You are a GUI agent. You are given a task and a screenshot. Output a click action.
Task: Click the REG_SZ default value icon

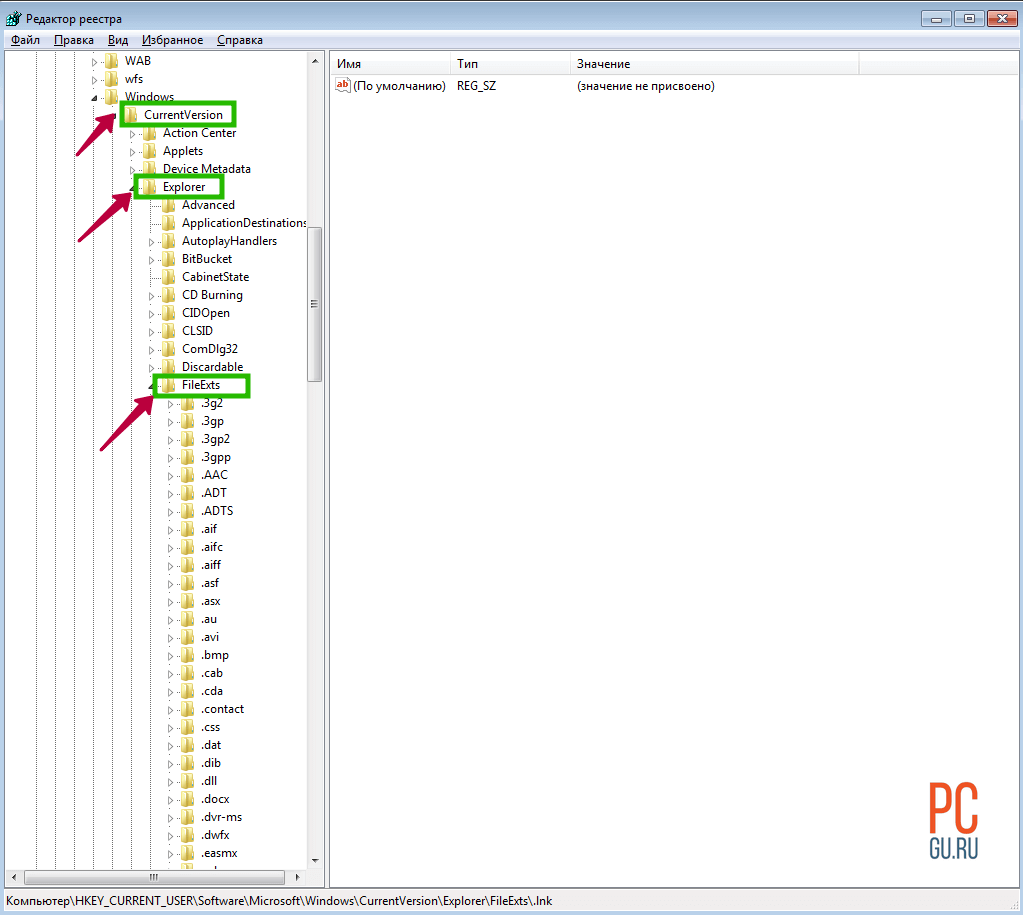pyautogui.click(x=343, y=86)
